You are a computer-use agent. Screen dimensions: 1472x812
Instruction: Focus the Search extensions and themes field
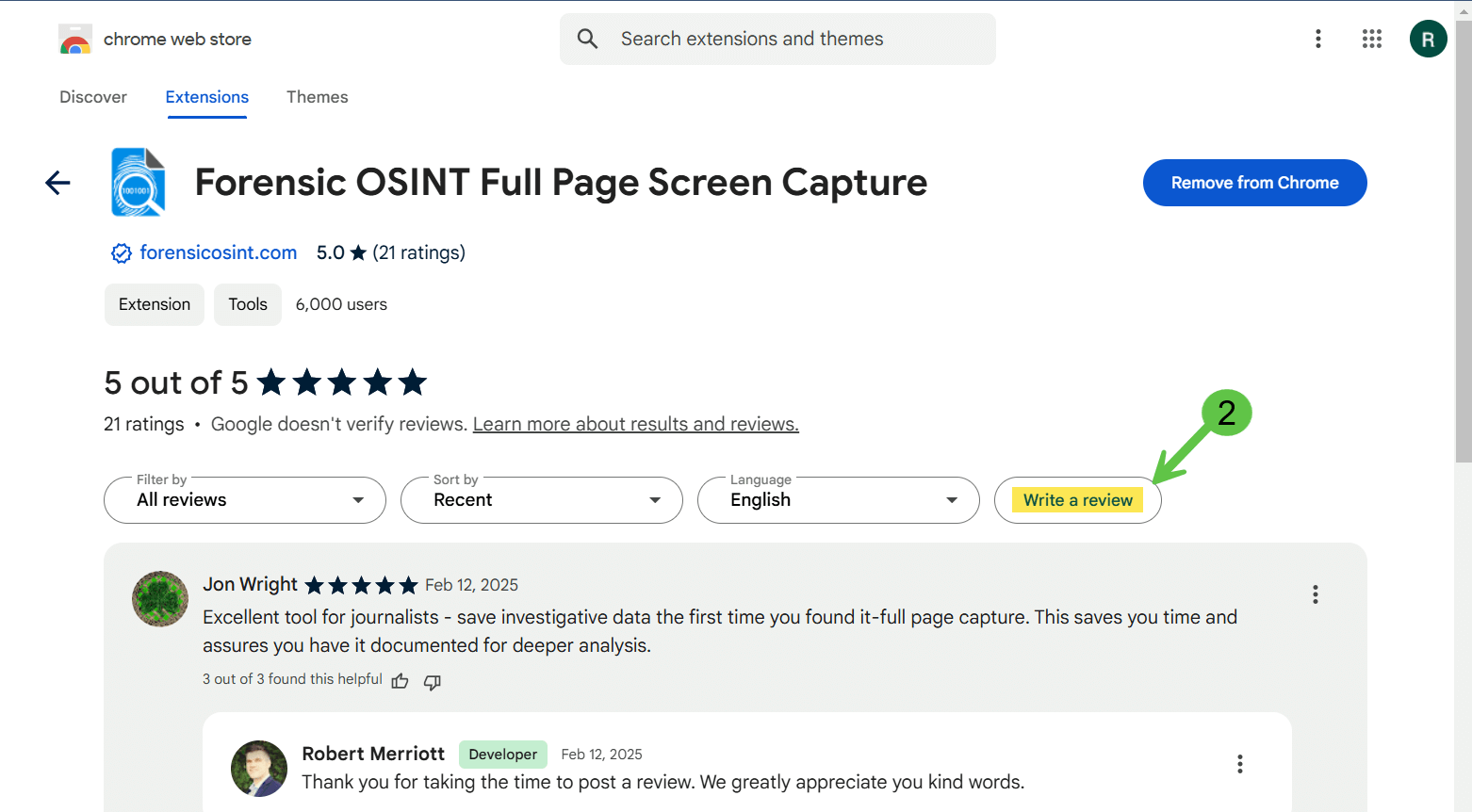(777, 39)
